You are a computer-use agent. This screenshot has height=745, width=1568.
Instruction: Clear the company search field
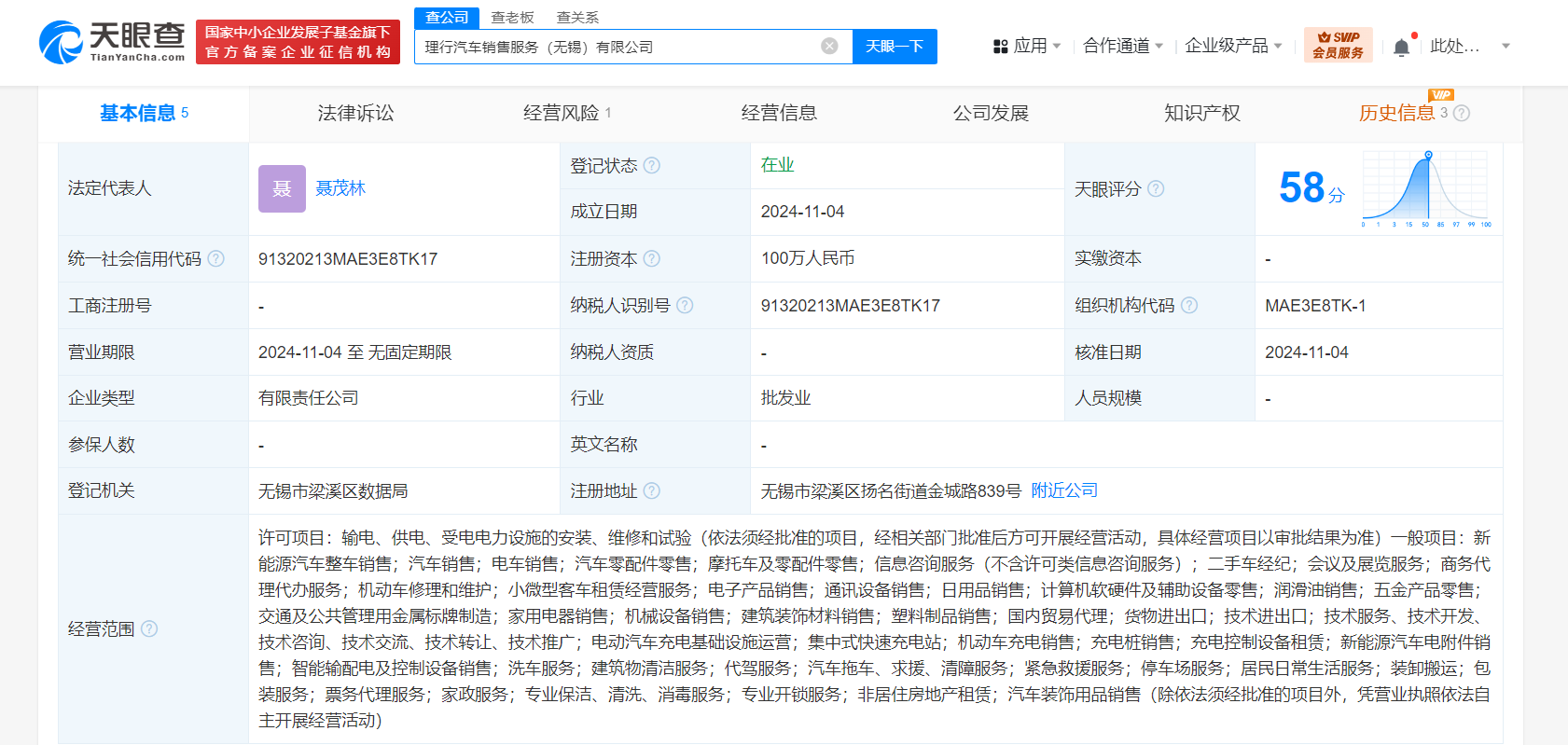[x=829, y=47]
